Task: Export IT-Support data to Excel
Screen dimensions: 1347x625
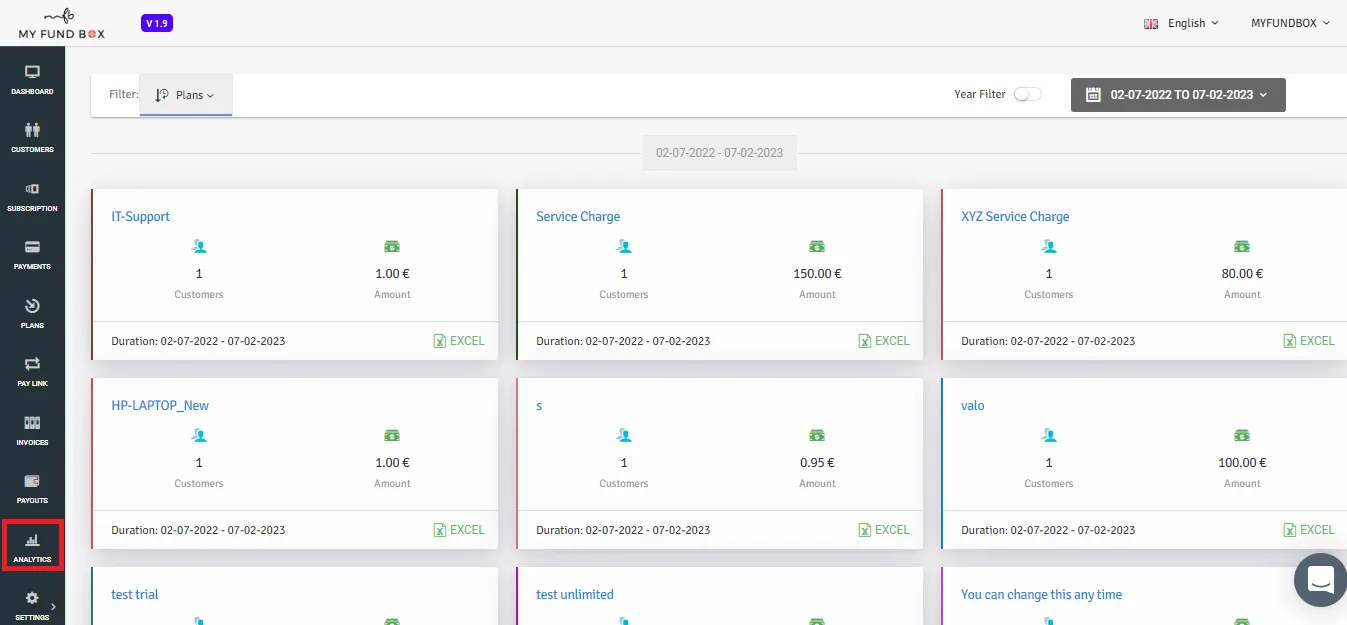Action: [459, 341]
